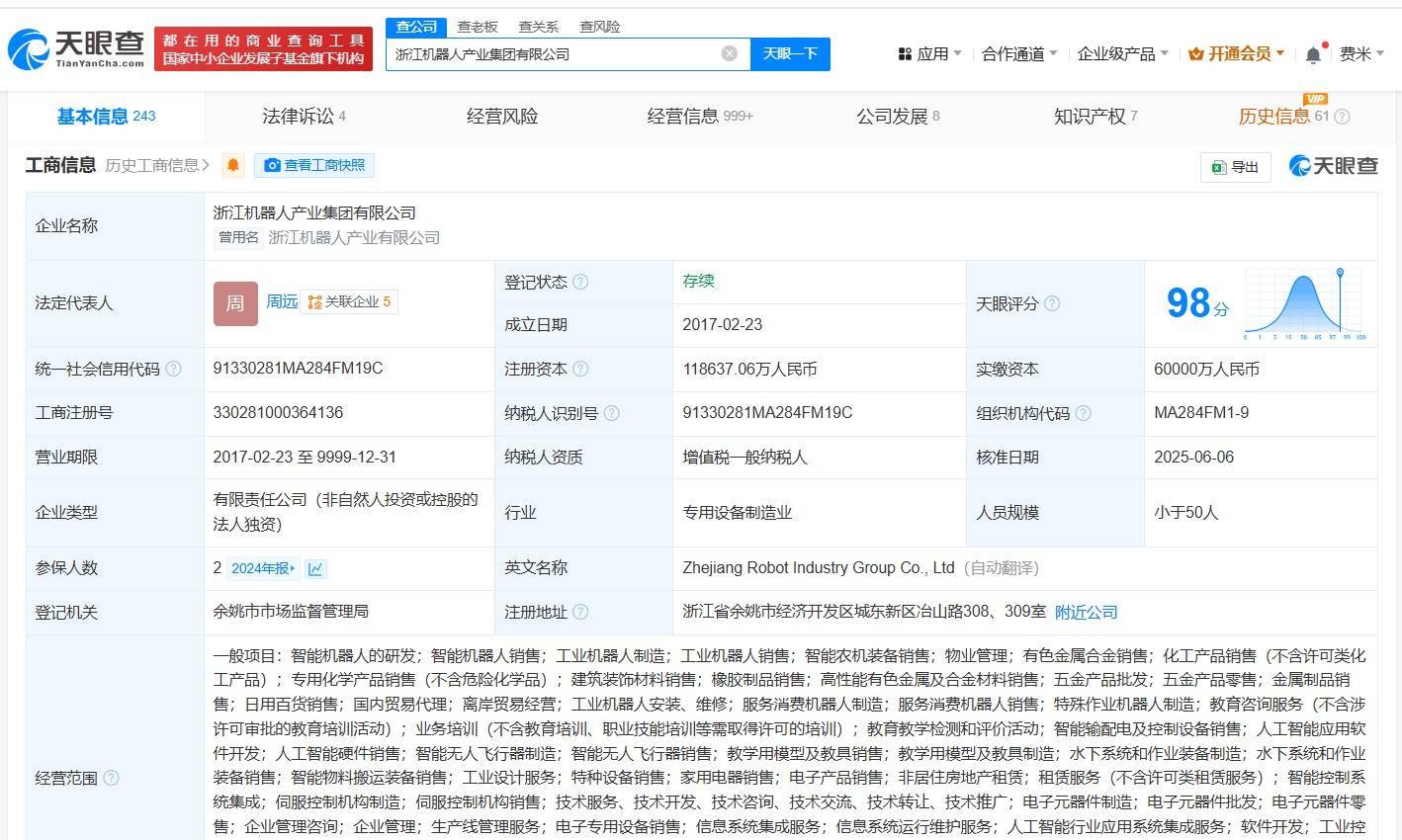Click former name 浙江机器人产业有限公司
This screenshot has width=1402, height=840.
(x=354, y=237)
